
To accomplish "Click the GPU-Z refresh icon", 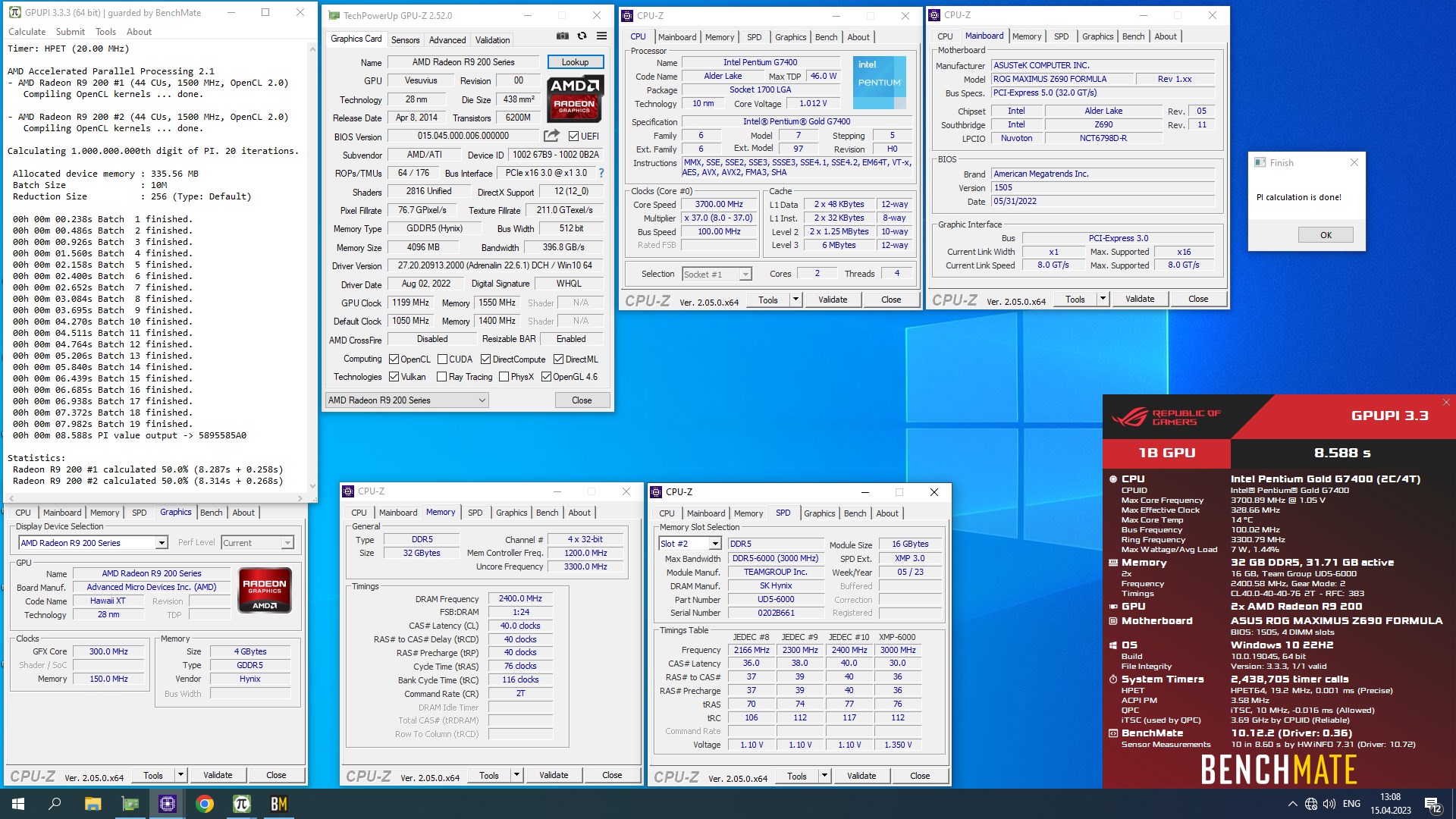I will click(582, 36).
